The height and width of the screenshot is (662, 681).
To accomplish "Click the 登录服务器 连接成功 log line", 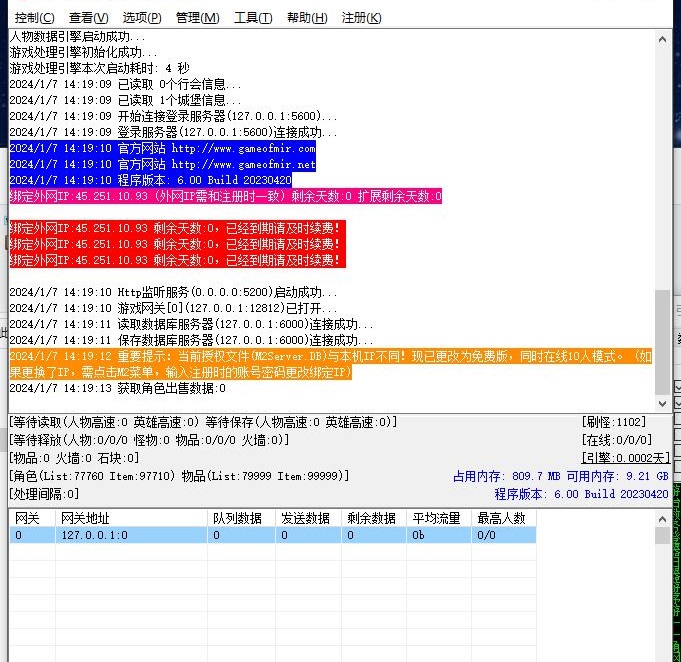I will (x=173, y=132).
